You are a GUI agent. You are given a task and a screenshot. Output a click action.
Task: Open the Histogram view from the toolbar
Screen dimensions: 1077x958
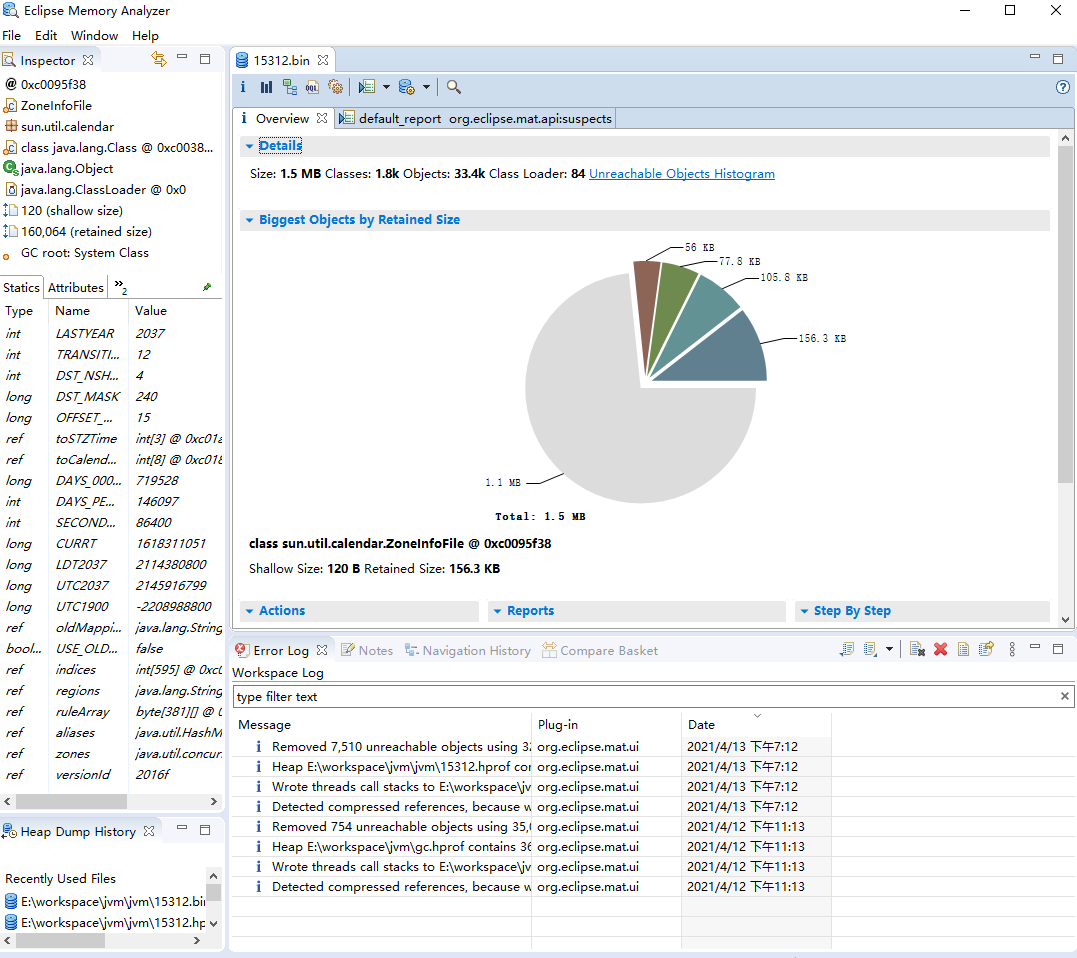267,87
